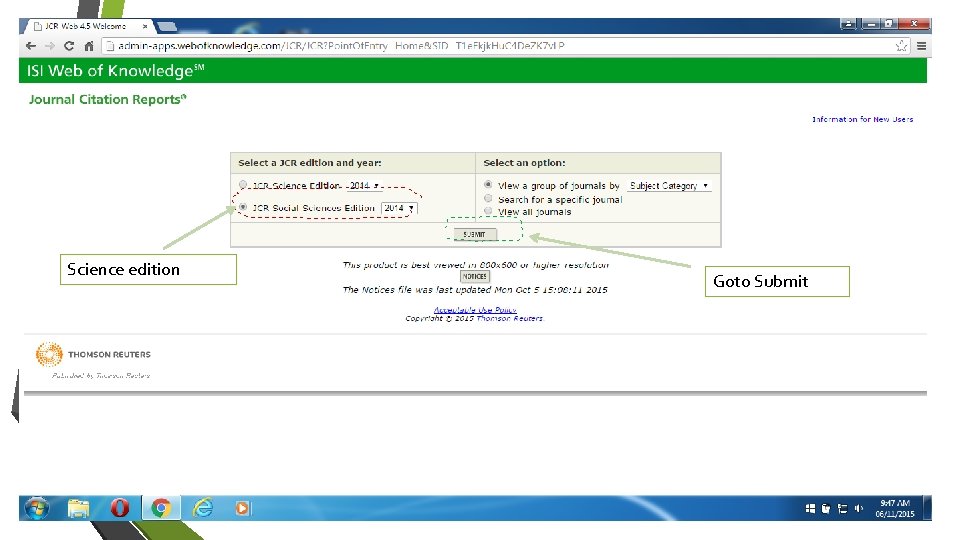Switch to Chrome in the taskbar
Screen dimensions: 960x540
[161, 508]
